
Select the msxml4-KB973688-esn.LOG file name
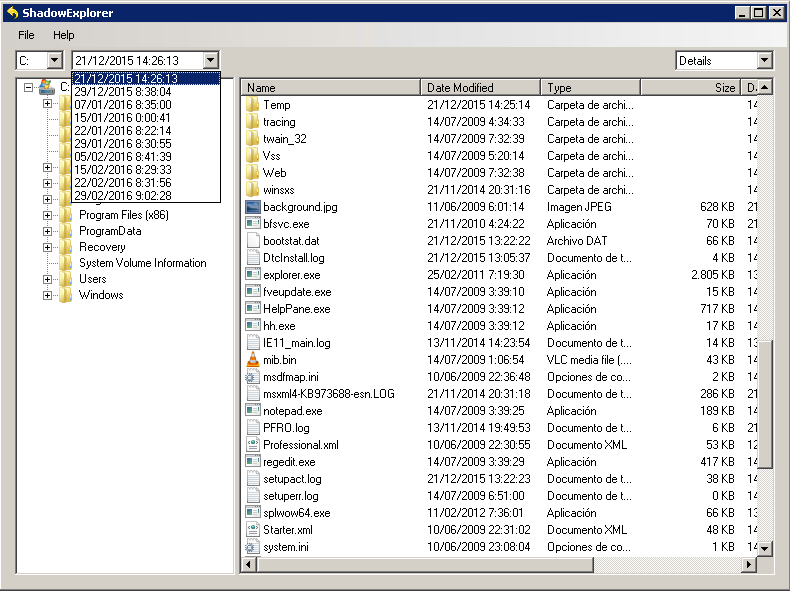[x=328, y=394]
